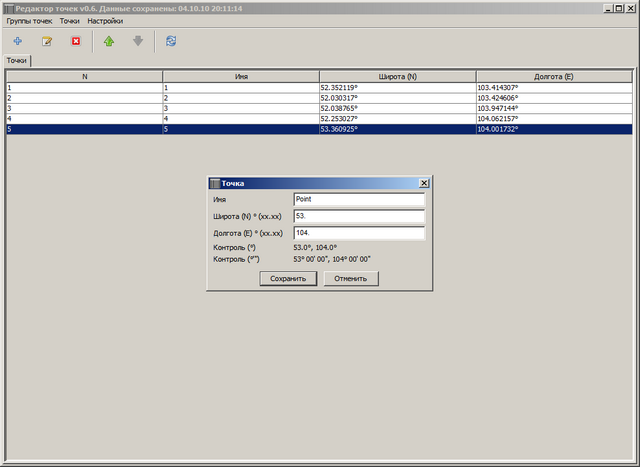Viewport: 640px width, 467px height.
Task: Click the add point plus icon
Action: coord(17,41)
